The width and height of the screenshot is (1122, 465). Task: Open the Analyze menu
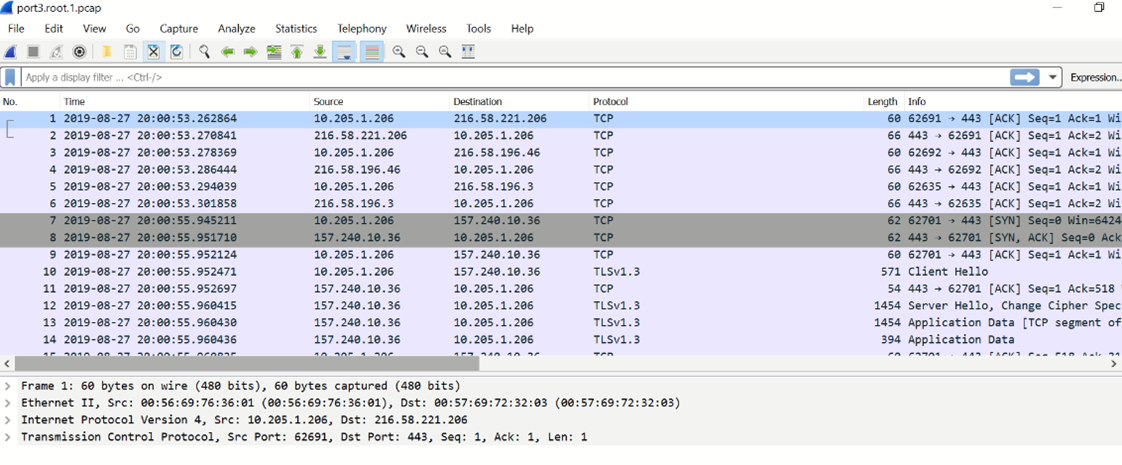coord(236,29)
